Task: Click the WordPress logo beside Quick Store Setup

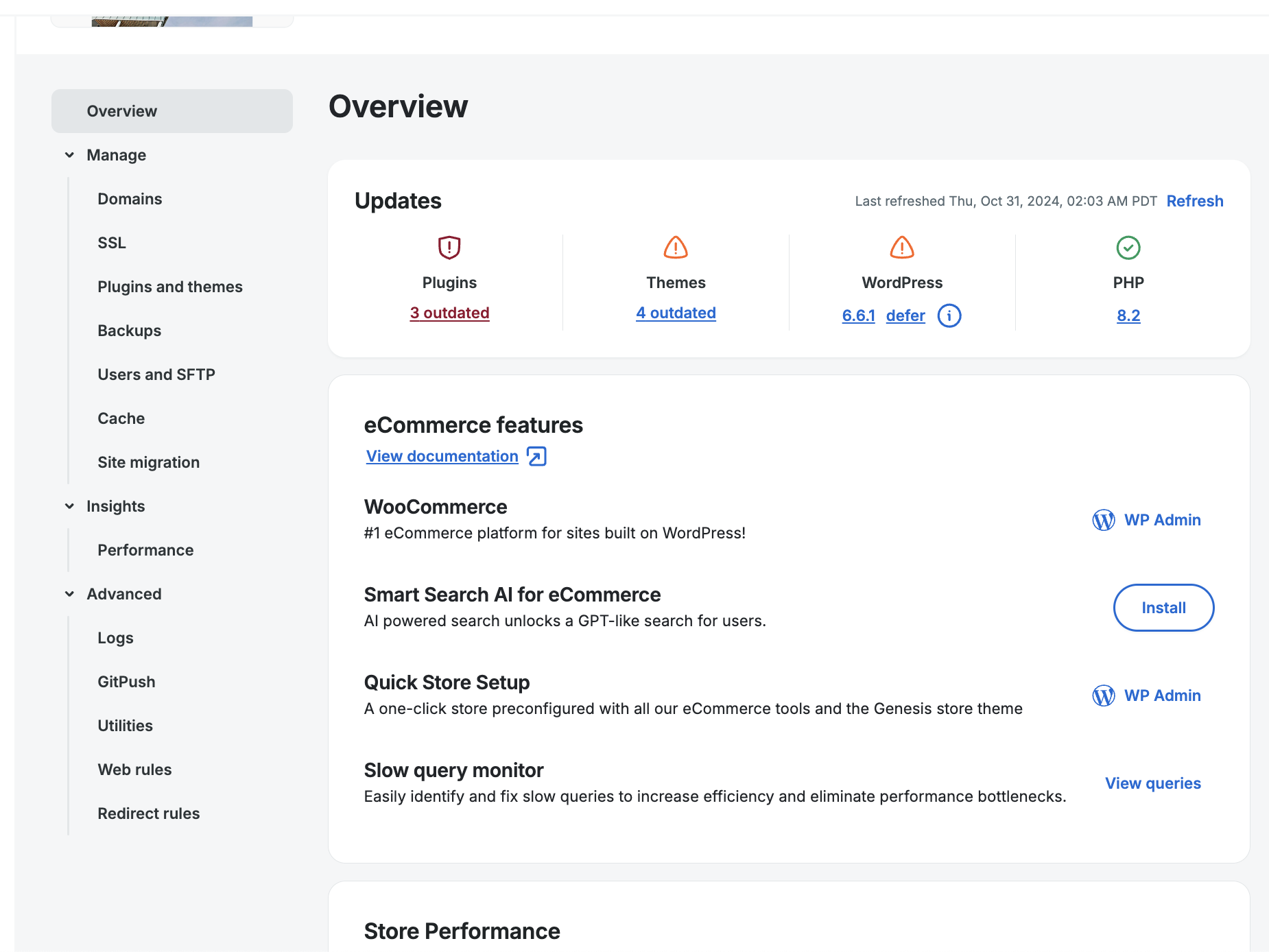Action: click(1102, 695)
